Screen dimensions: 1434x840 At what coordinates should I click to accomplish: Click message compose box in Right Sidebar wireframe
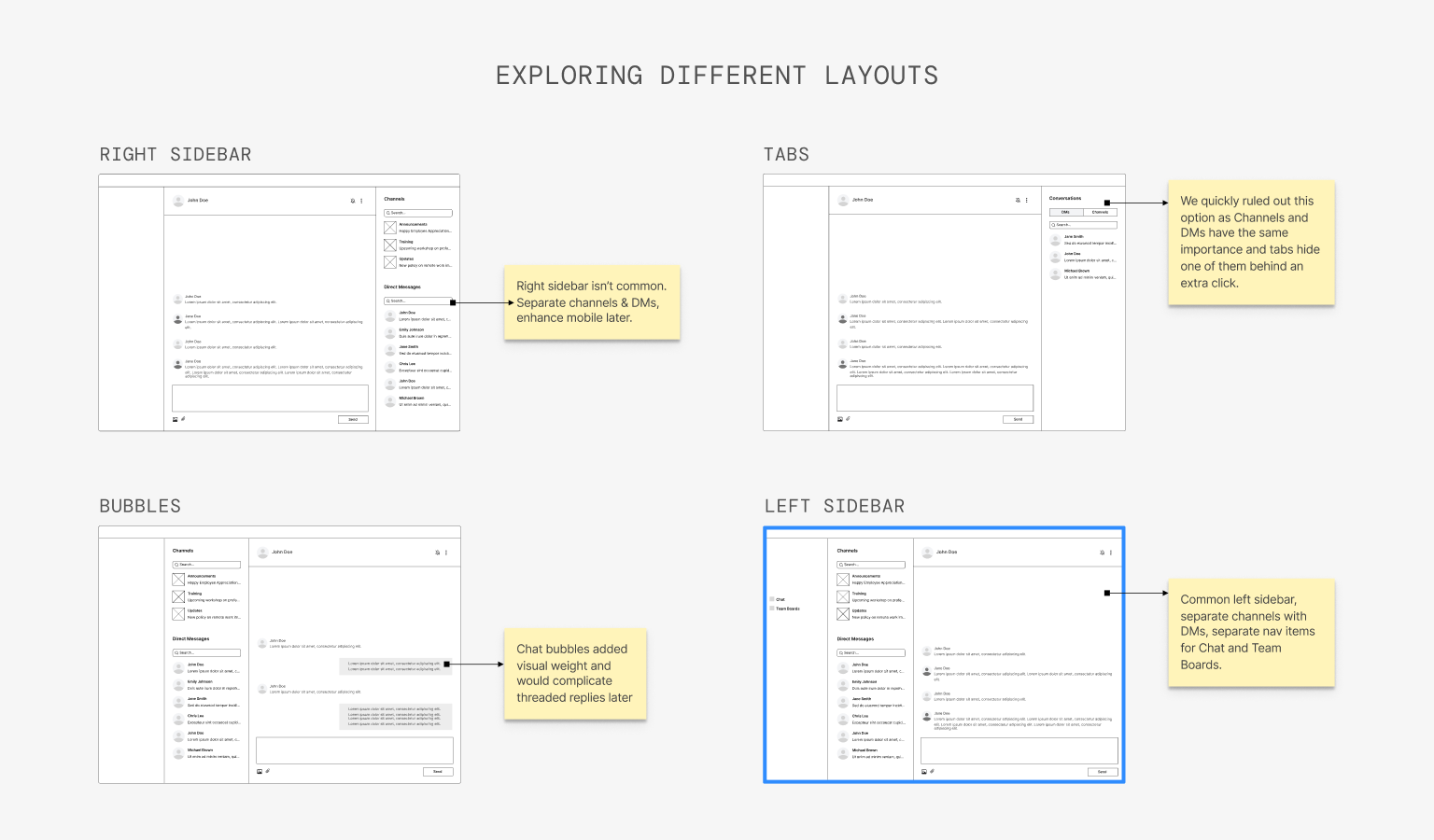[270, 398]
